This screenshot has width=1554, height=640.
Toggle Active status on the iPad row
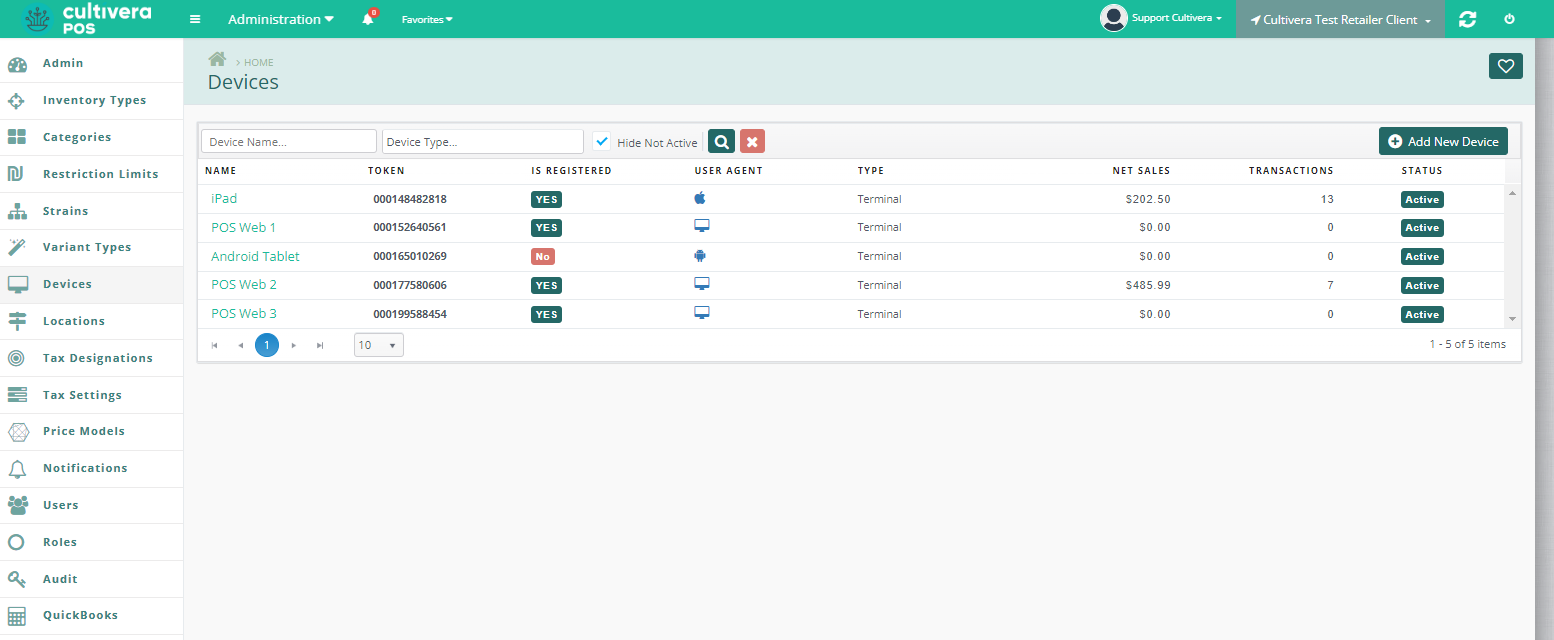tap(1421, 199)
